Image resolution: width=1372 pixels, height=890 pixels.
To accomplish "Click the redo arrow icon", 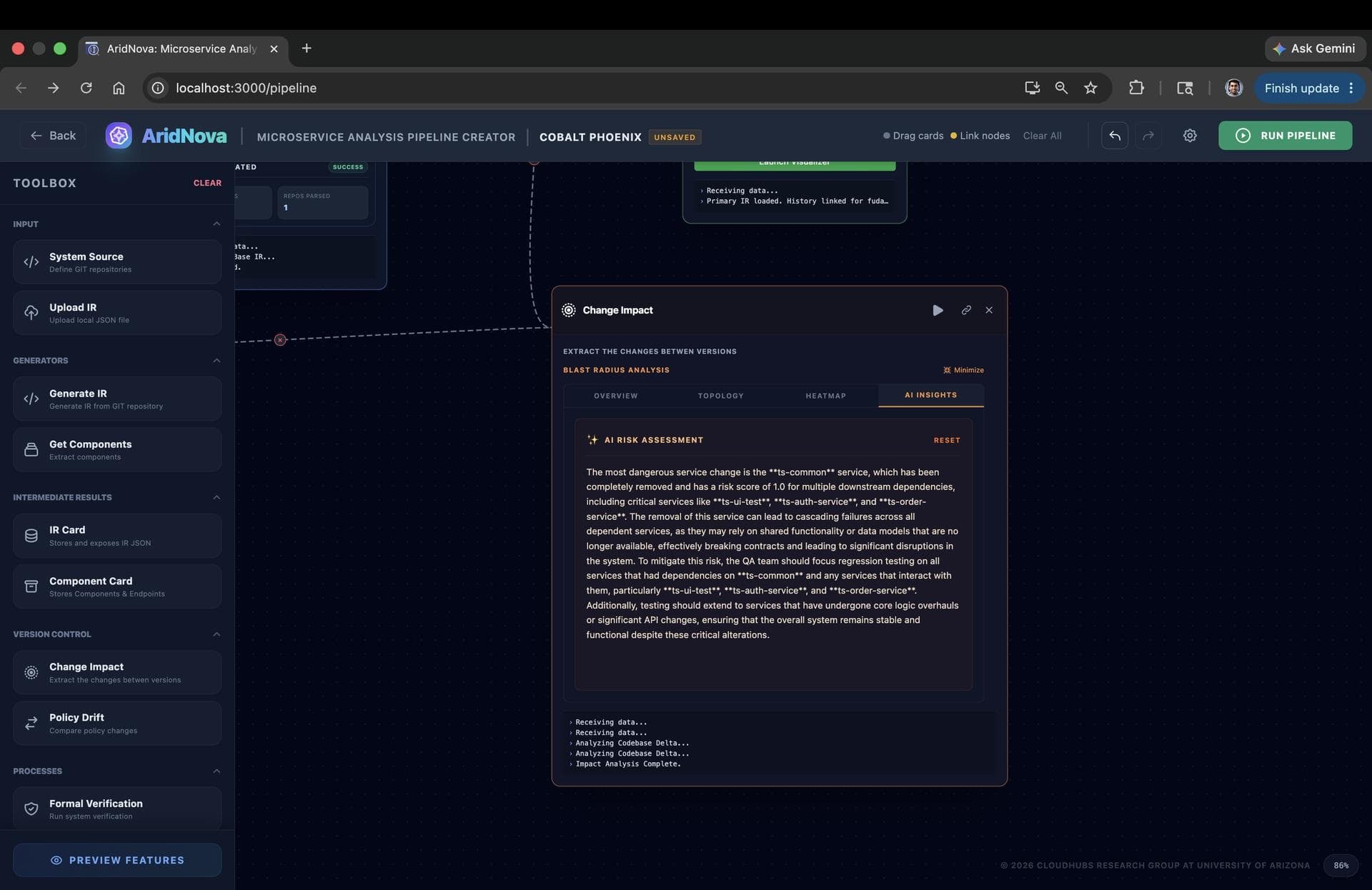I will click(x=1148, y=136).
